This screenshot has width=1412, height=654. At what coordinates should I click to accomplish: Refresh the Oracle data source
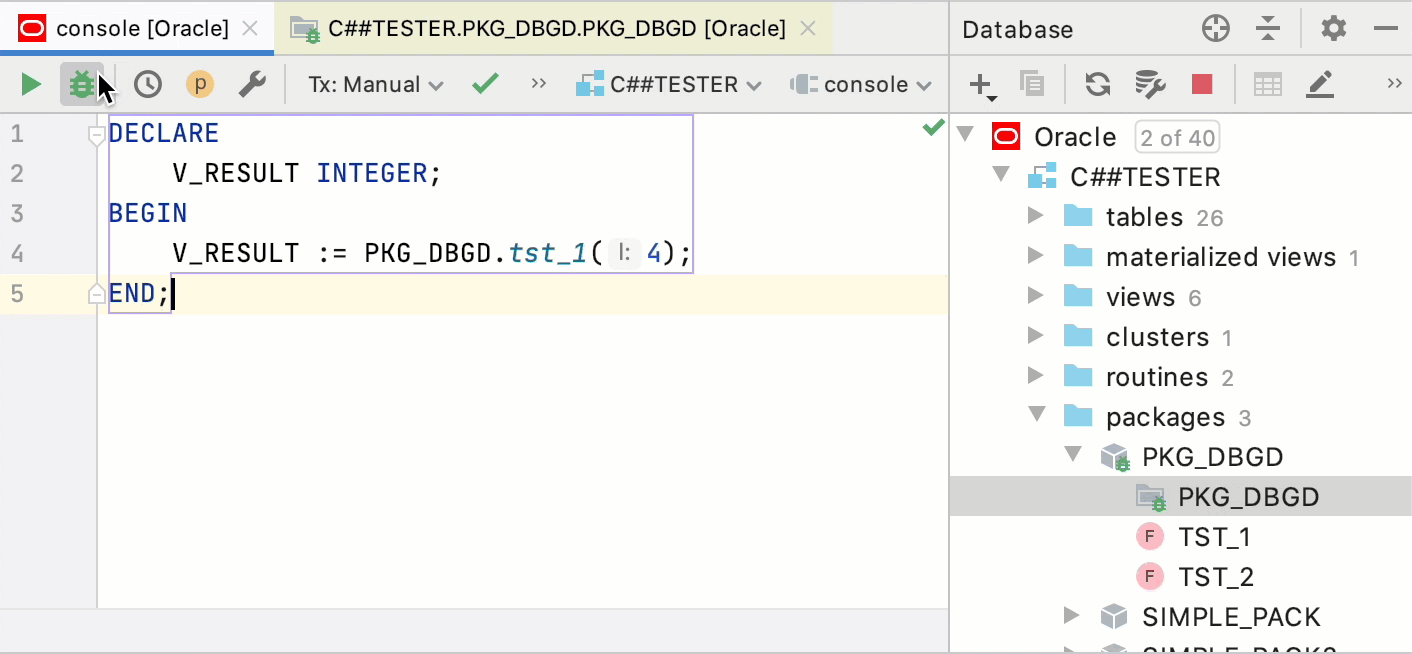(1097, 84)
